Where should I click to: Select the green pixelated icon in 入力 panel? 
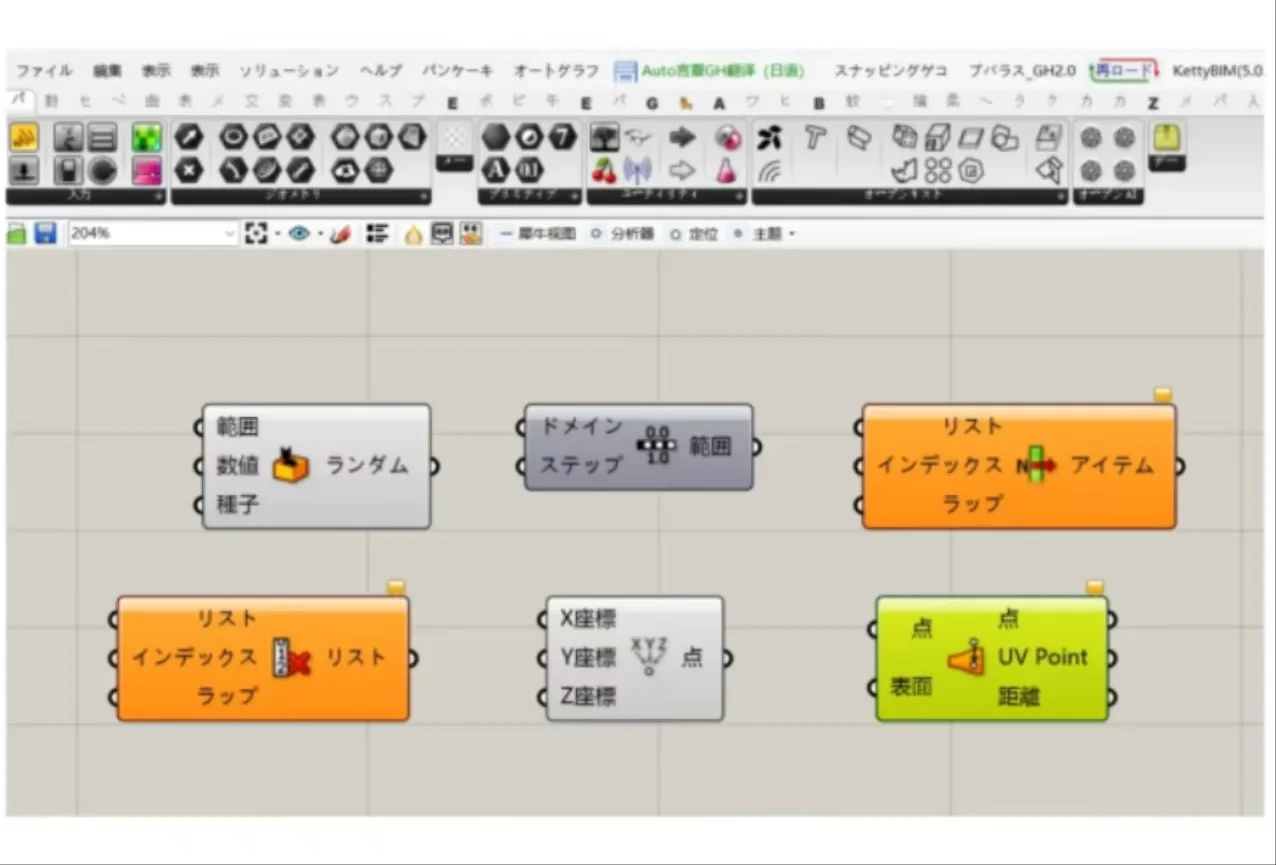pos(147,137)
